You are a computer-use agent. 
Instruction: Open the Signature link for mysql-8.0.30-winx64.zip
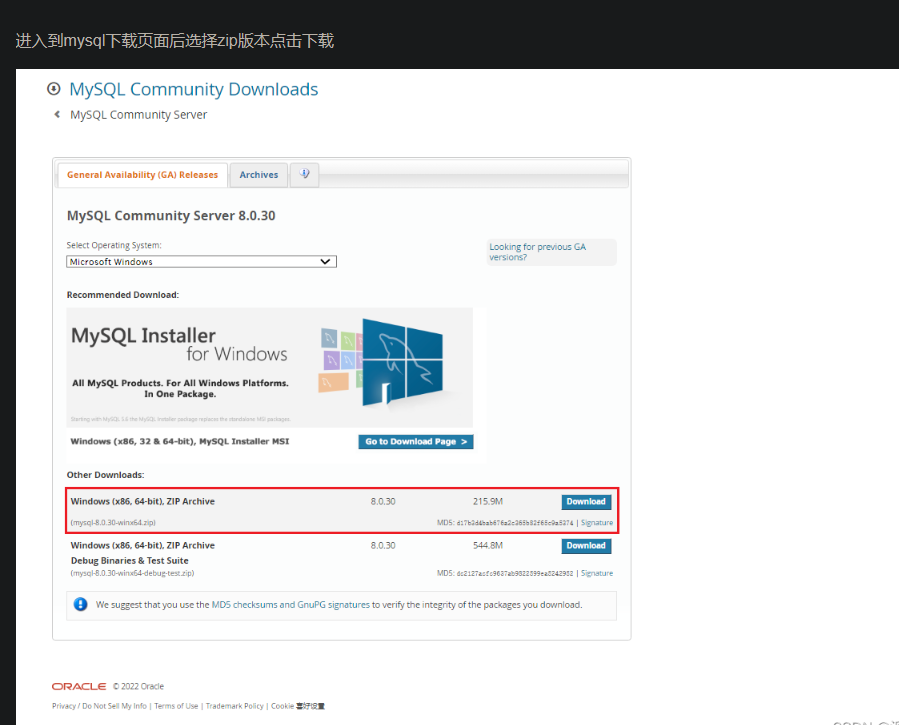point(597,522)
